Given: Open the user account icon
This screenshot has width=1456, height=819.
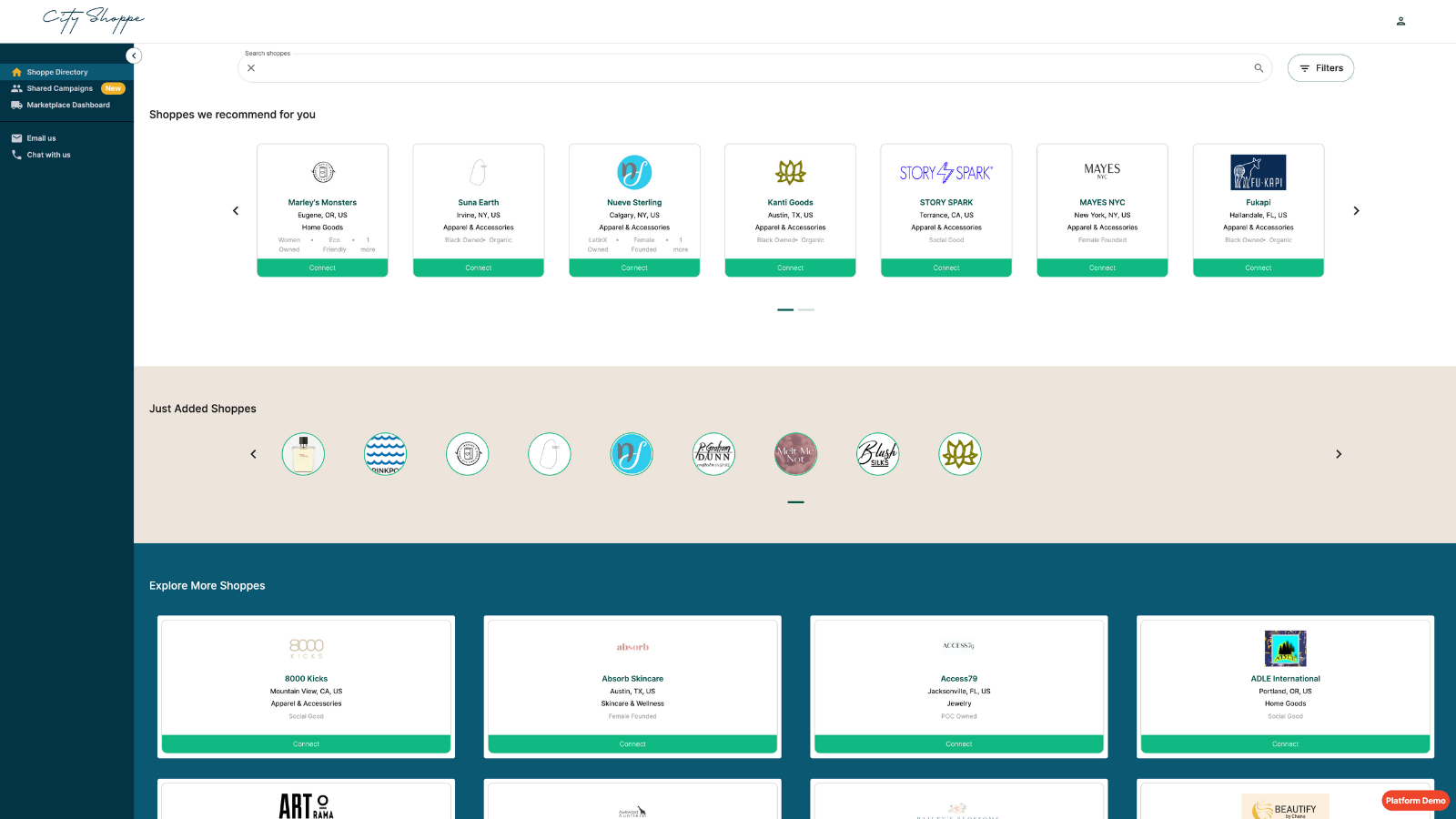Looking at the screenshot, I should (x=1400, y=21).
